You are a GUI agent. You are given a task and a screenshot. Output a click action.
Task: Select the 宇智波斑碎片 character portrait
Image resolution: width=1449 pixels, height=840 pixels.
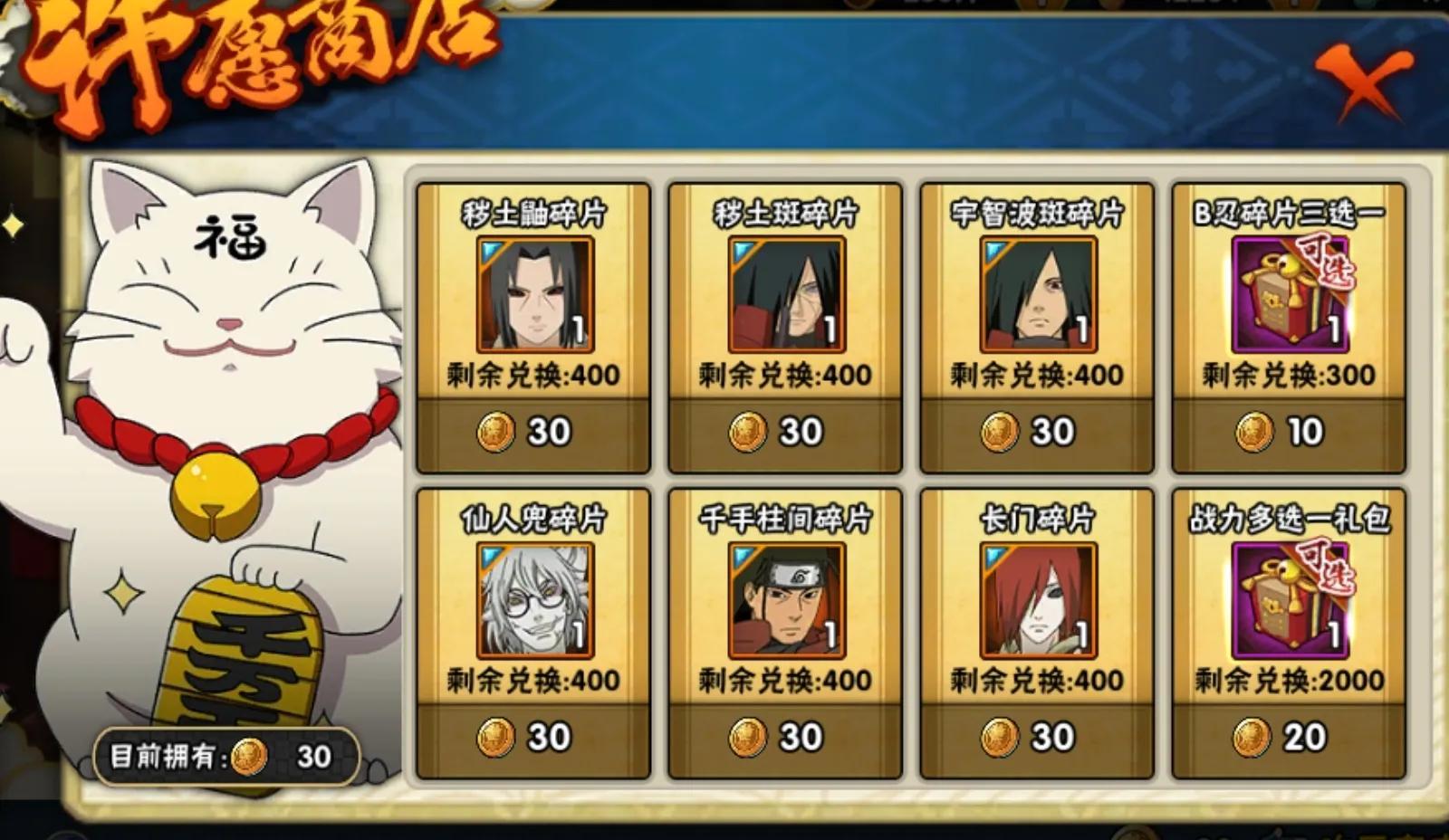pos(1038,295)
